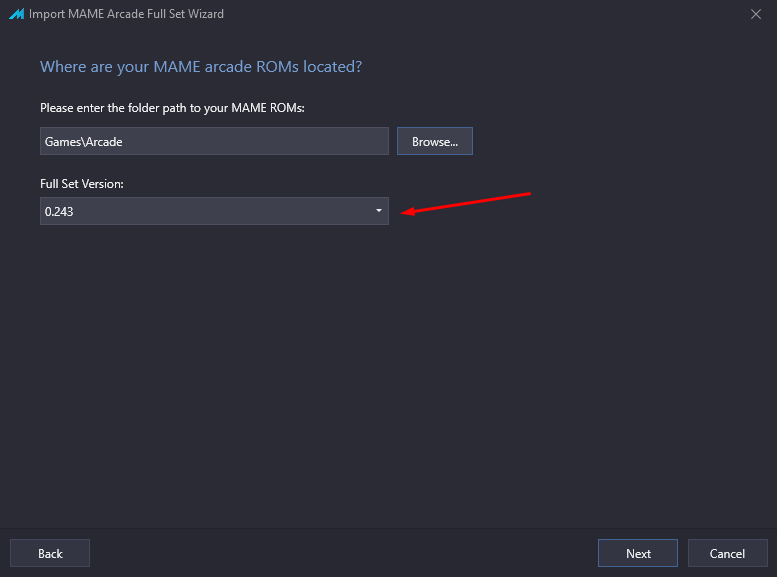Go to the Next wizard step

coord(638,553)
